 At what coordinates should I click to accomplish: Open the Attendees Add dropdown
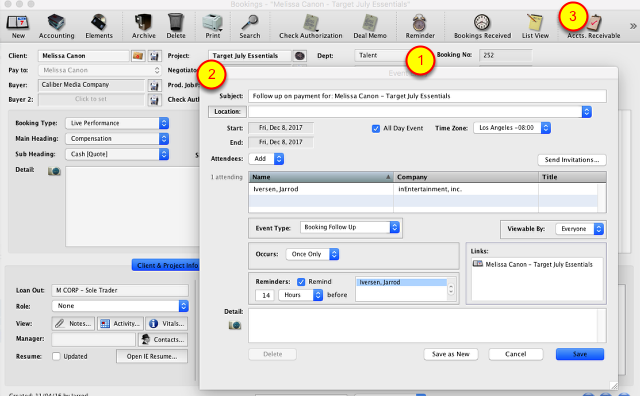[266, 159]
